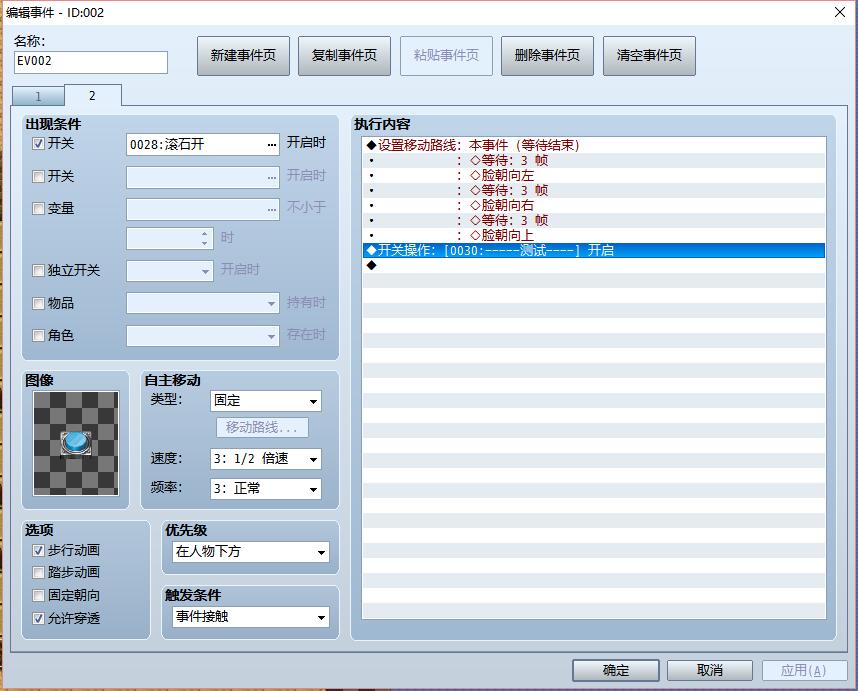Click the switch field showing 0028:滚石开
This screenshot has height=691, width=858.
[x=203, y=144]
